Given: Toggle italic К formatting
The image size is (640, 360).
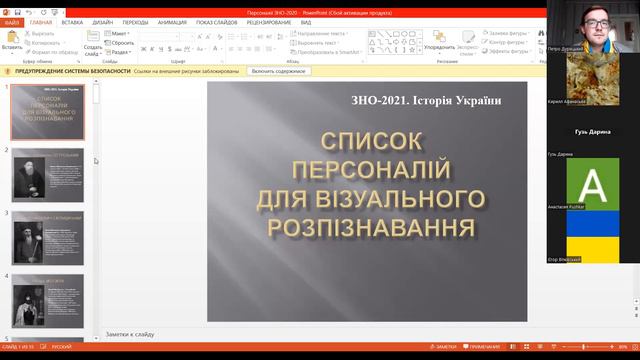Looking at the screenshot, I should [152, 49].
